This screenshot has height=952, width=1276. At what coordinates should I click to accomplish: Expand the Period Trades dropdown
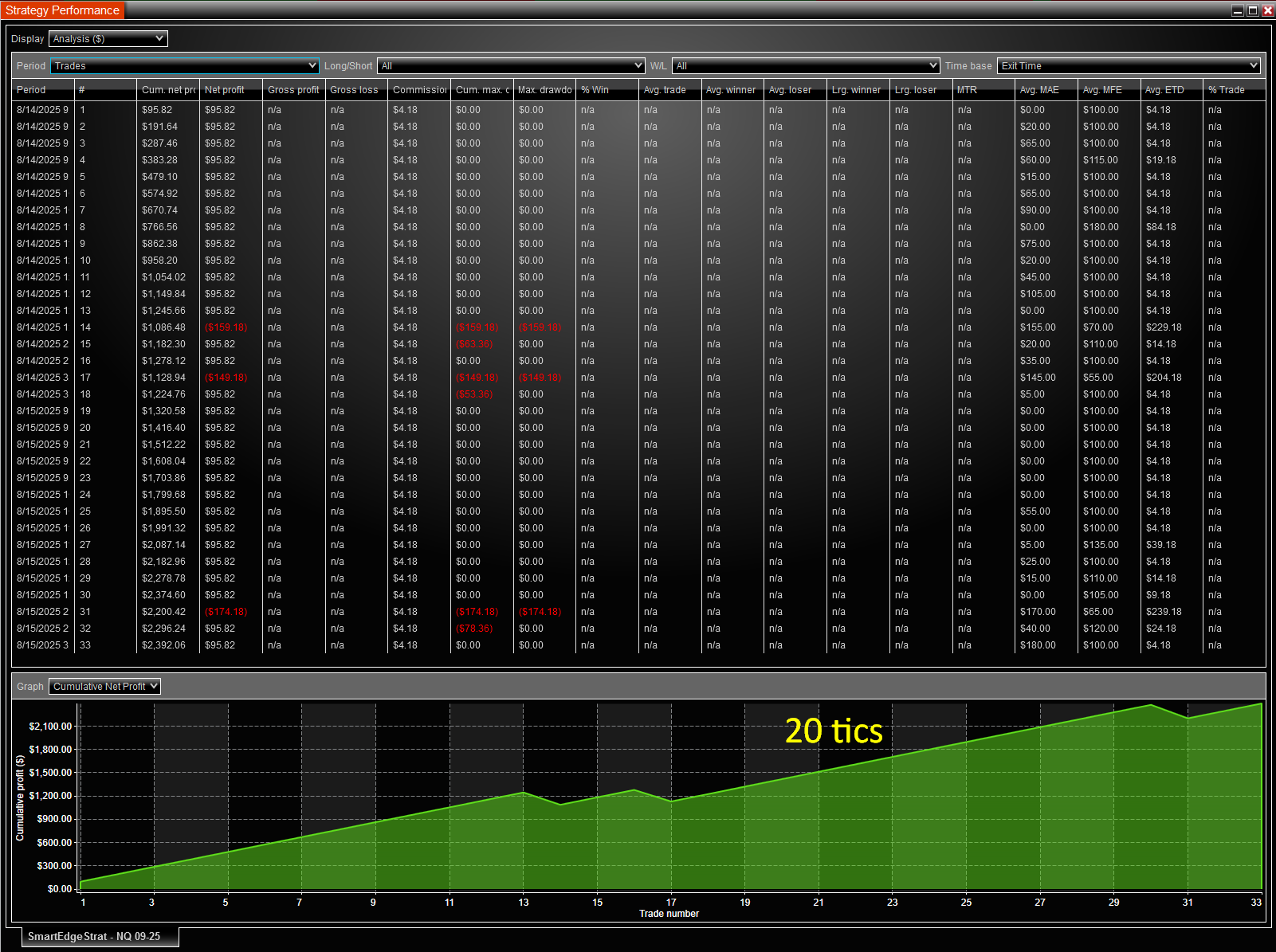tap(185, 66)
